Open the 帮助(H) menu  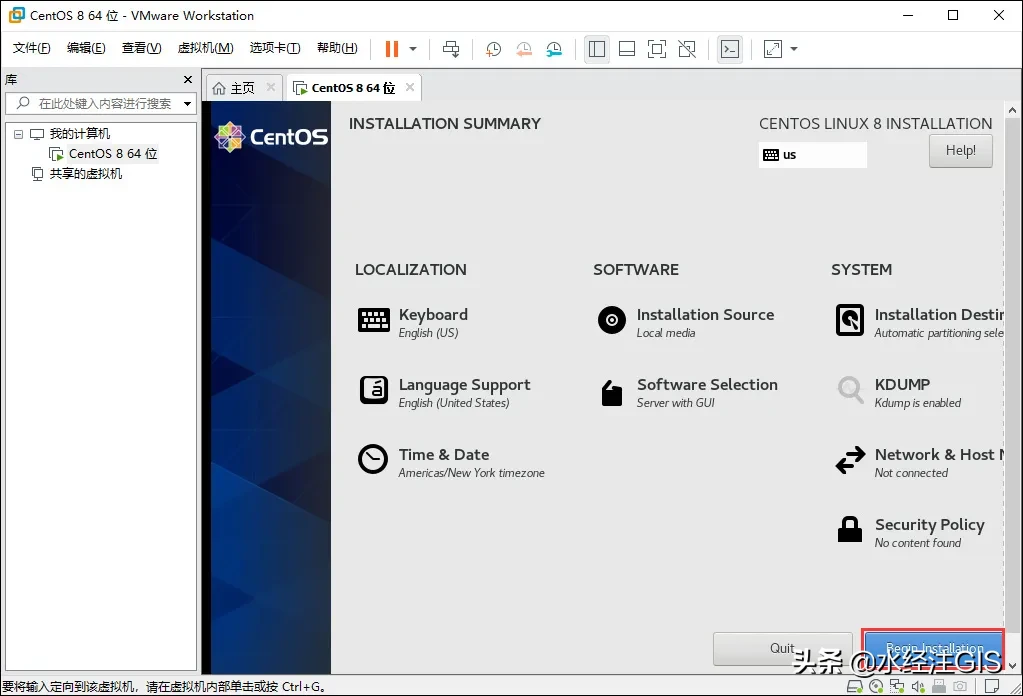point(337,48)
